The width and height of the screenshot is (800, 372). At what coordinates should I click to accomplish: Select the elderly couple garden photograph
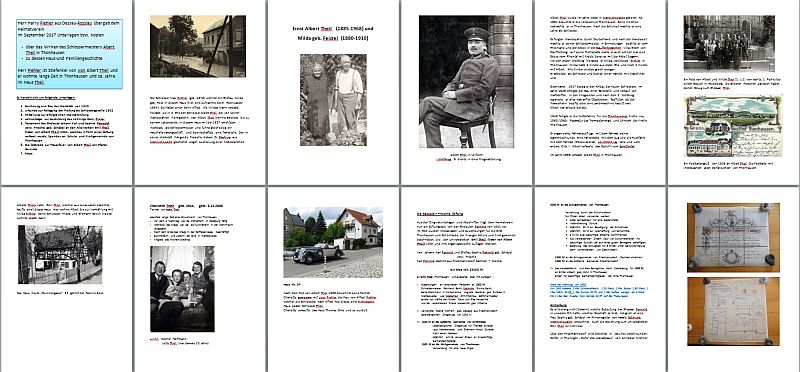tap(333, 100)
